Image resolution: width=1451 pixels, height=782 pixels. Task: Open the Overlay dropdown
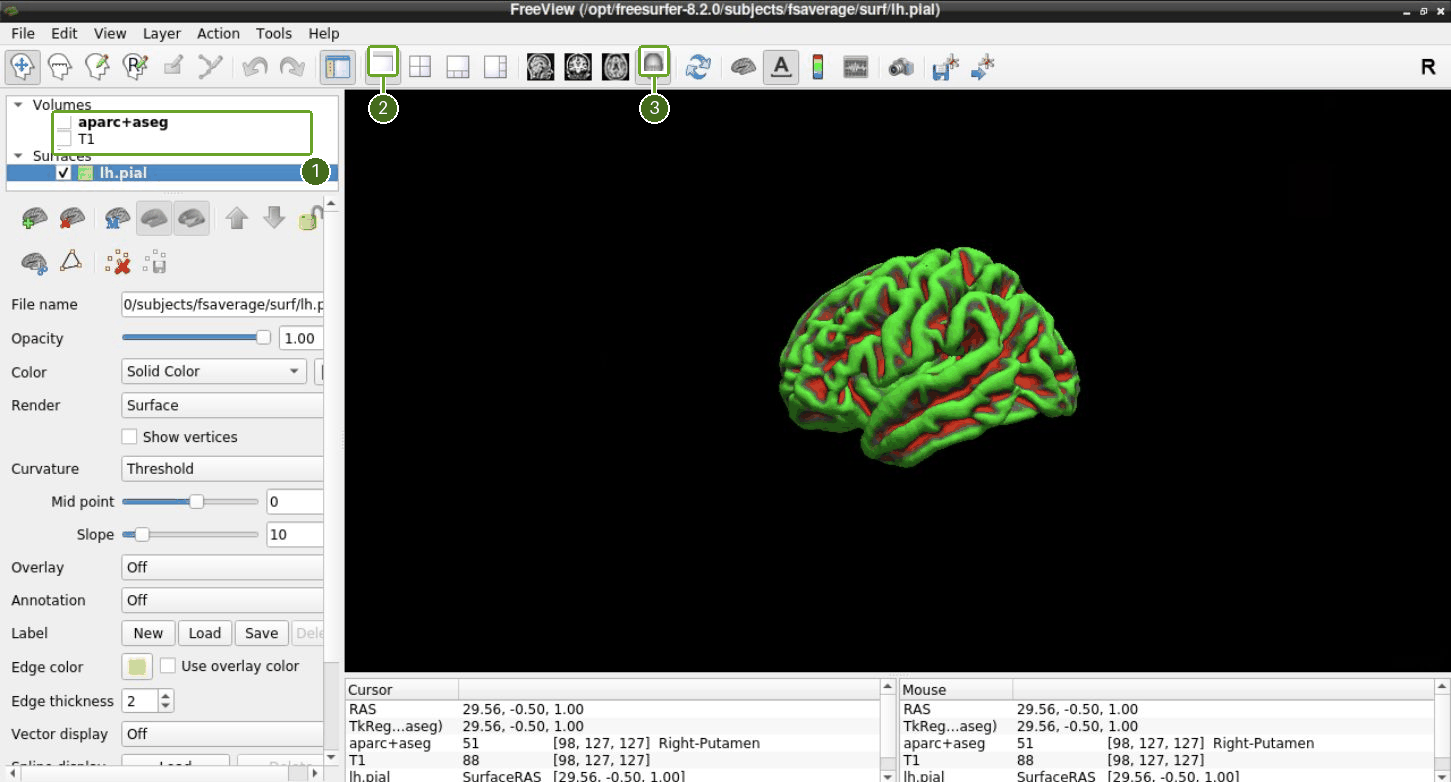pos(222,567)
